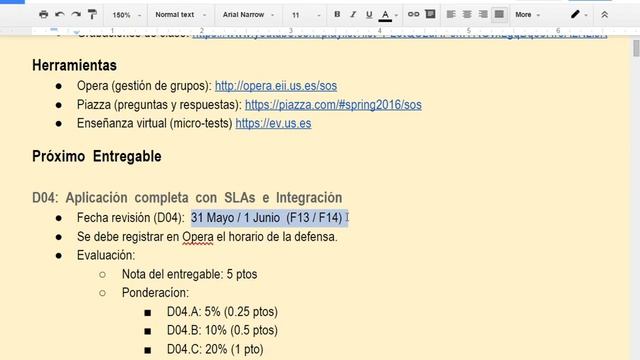Collapse the menus with the double chevron
Viewport: 640px width, 360px height.
pos(604,15)
